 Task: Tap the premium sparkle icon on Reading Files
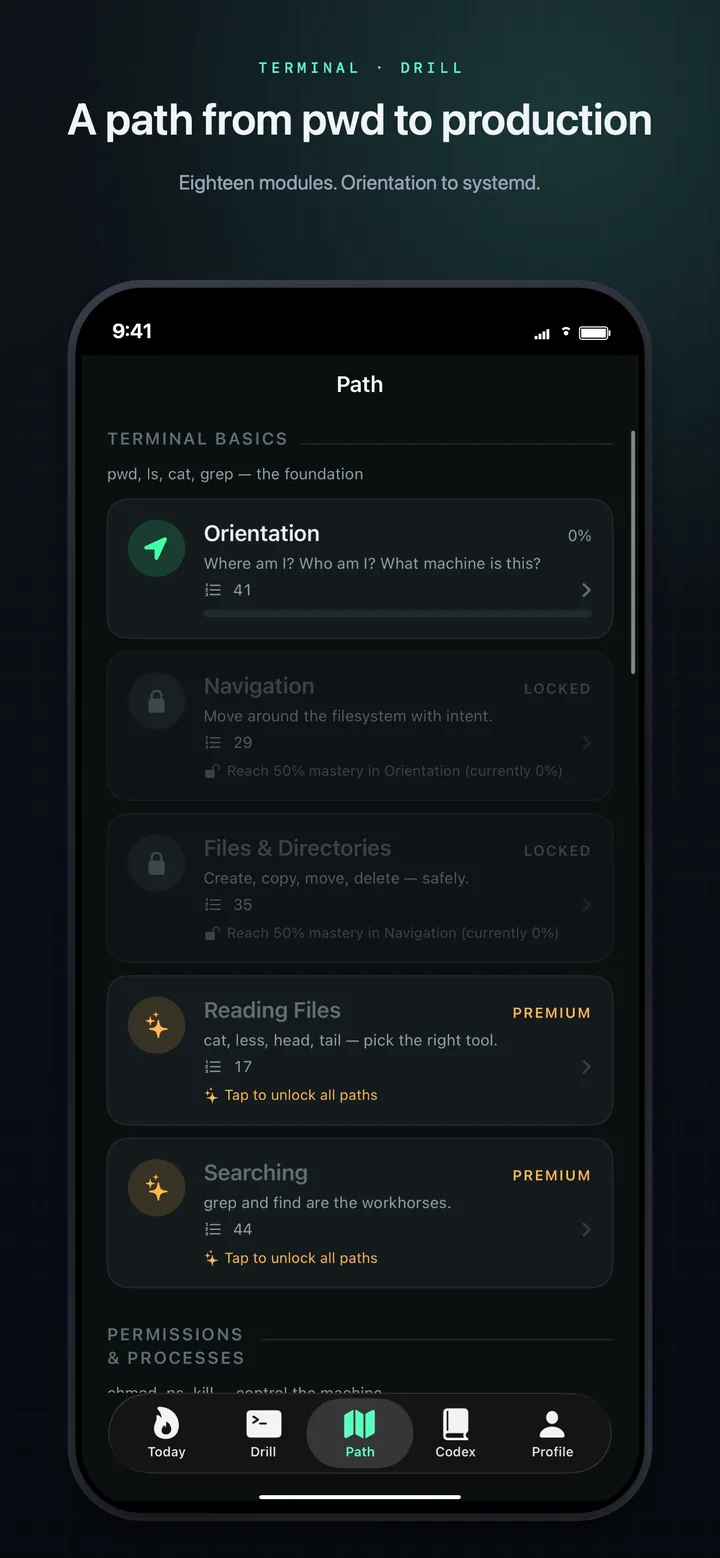(156, 1025)
